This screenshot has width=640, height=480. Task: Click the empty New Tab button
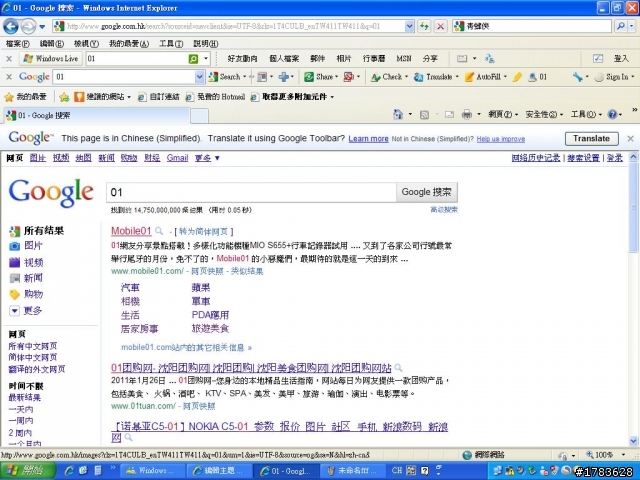200,116
